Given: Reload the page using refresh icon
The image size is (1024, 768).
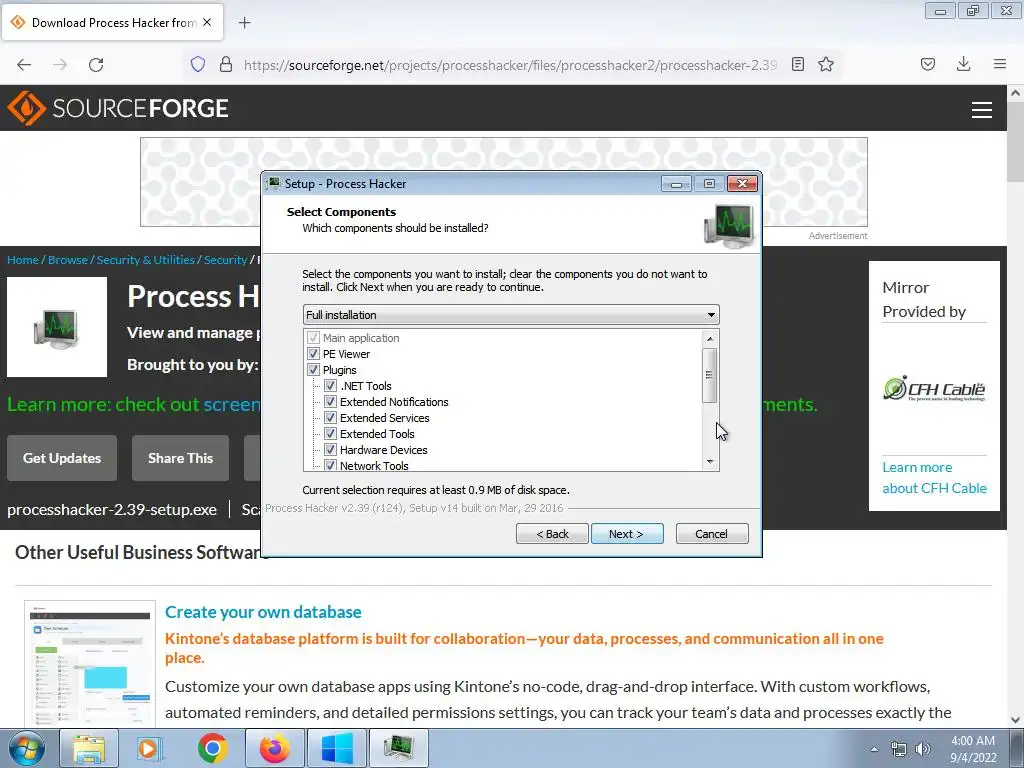Looking at the screenshot, I should [x=96, y=65].
